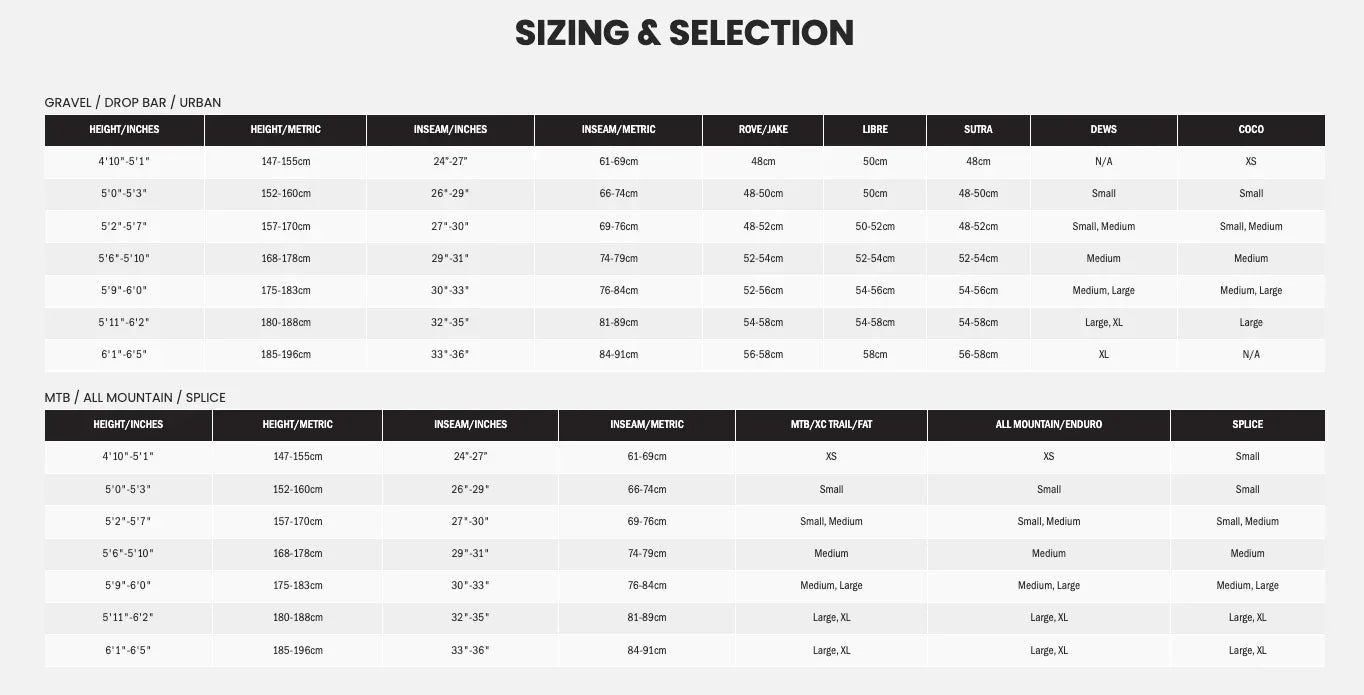Click the DEWS column header
The image size is (1364, 695).
coord(1103,129)
